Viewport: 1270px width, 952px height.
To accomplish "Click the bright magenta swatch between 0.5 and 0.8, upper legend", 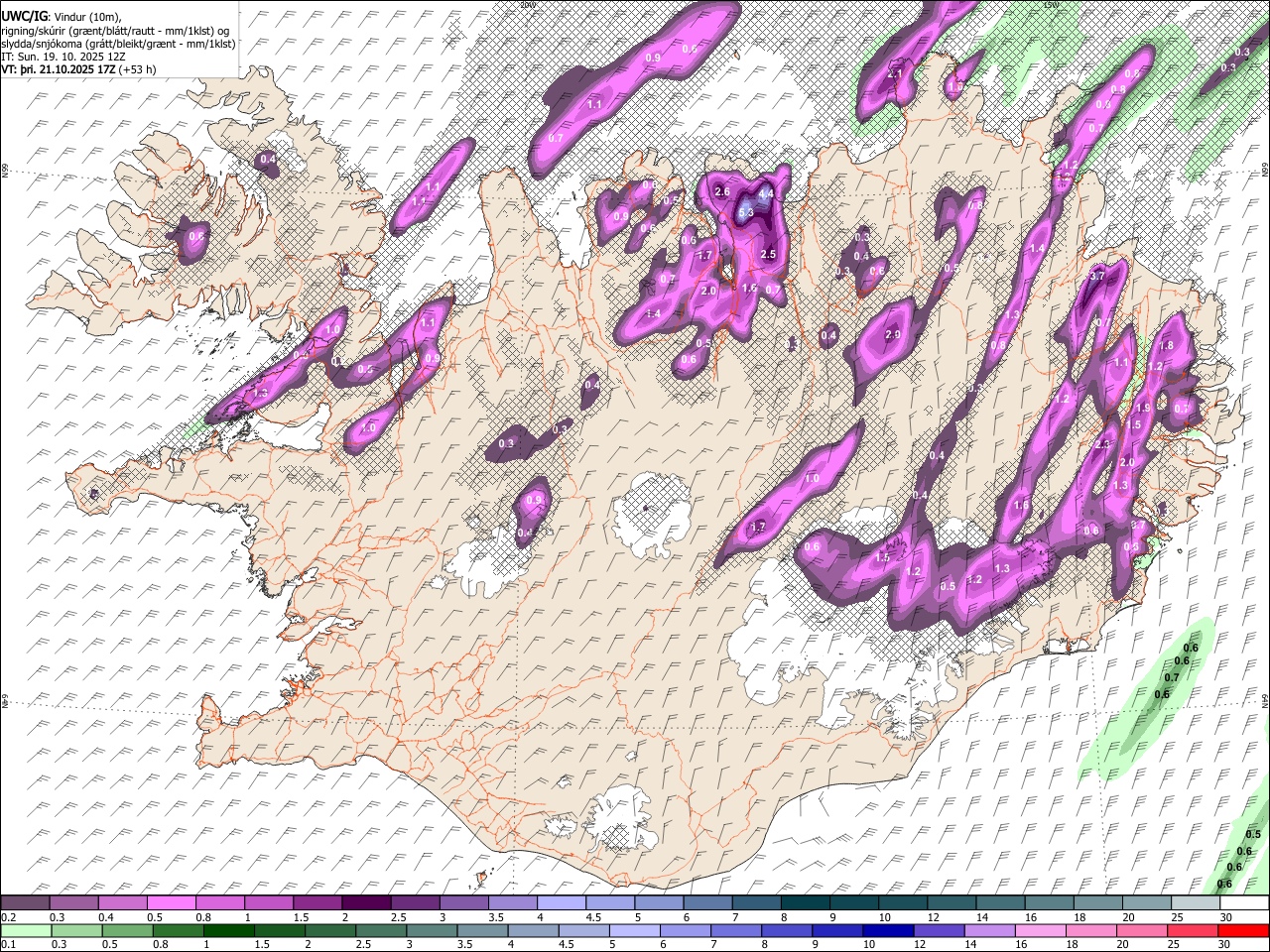I will coord(171,903).
